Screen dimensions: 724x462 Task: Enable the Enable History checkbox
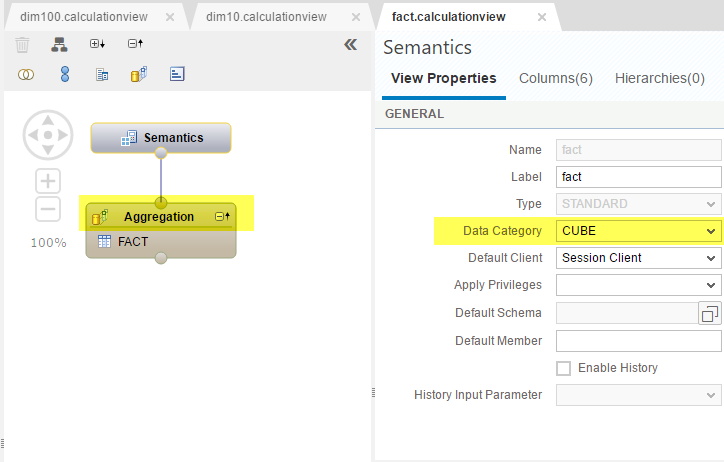[x=563, y=368]
